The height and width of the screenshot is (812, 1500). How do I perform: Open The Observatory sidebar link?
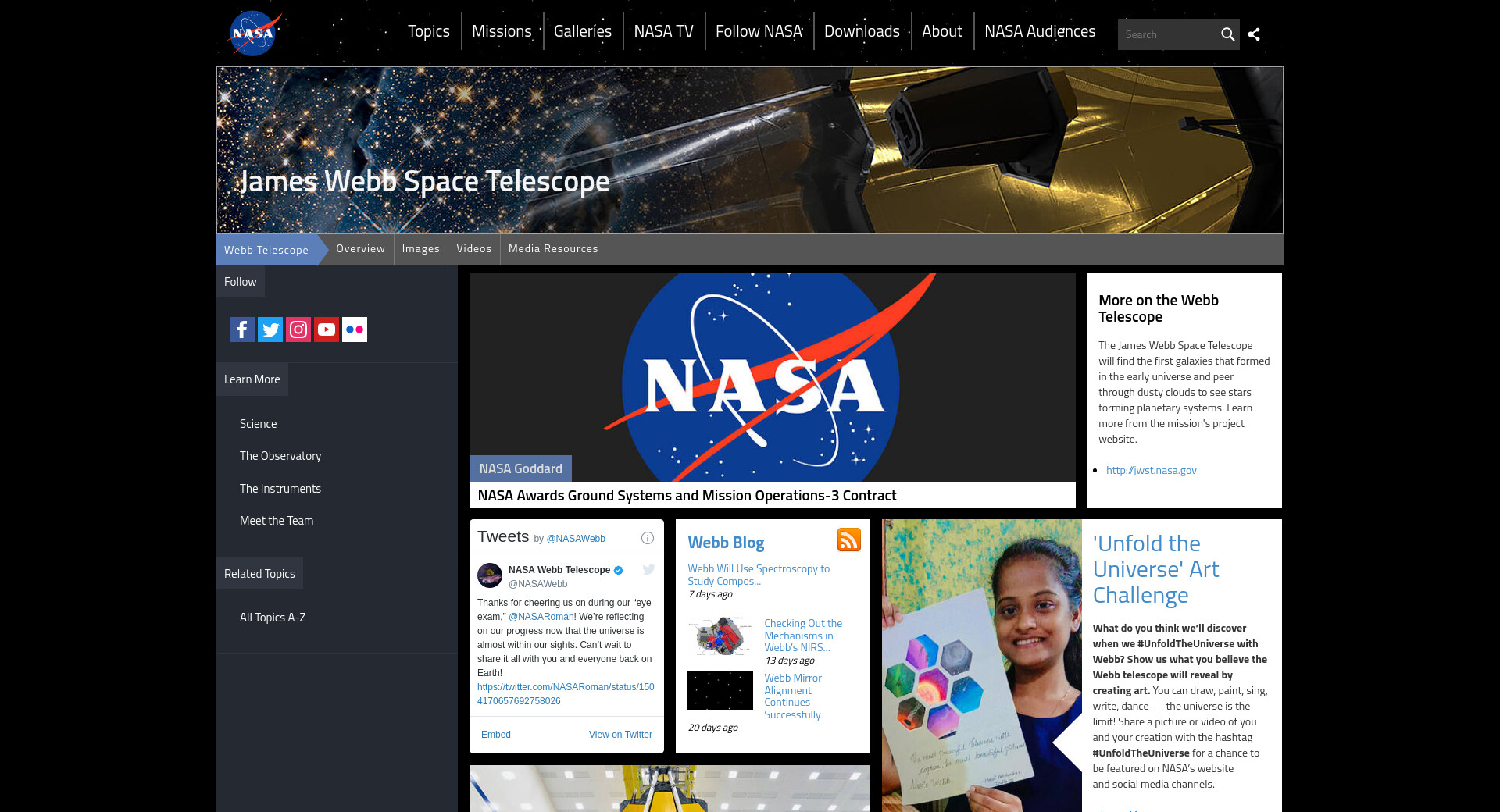coord(280,456)
